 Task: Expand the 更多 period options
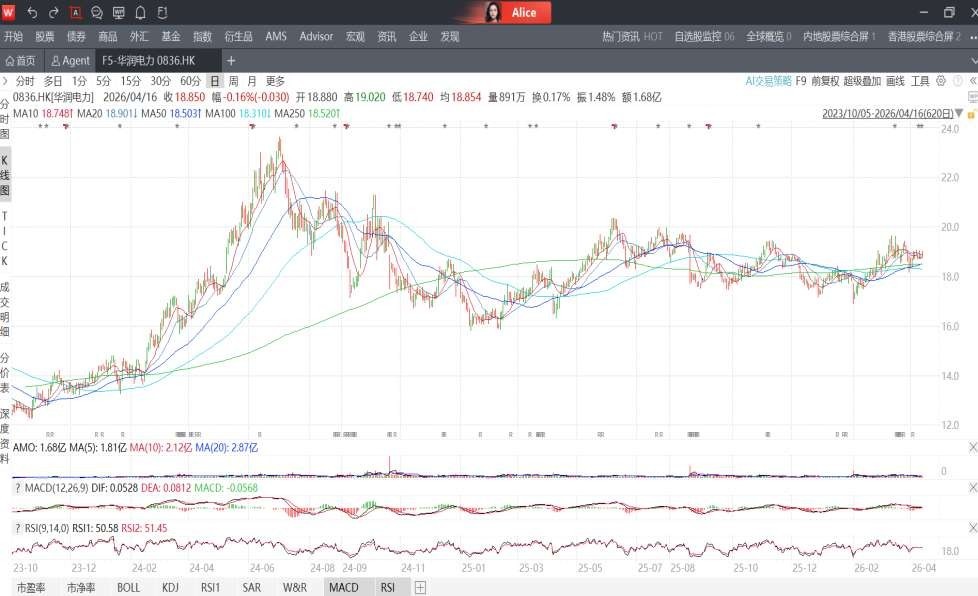tap(275, 81)
